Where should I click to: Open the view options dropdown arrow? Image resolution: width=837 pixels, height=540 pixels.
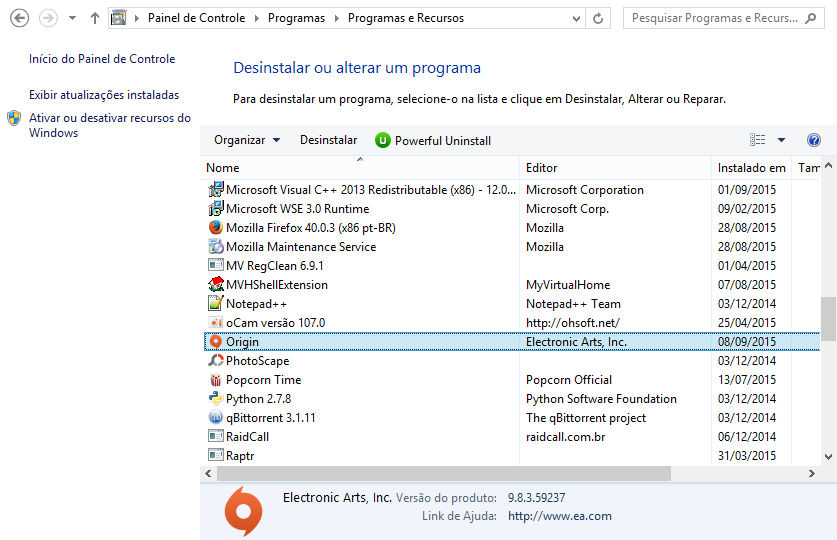tap(782, 140)
